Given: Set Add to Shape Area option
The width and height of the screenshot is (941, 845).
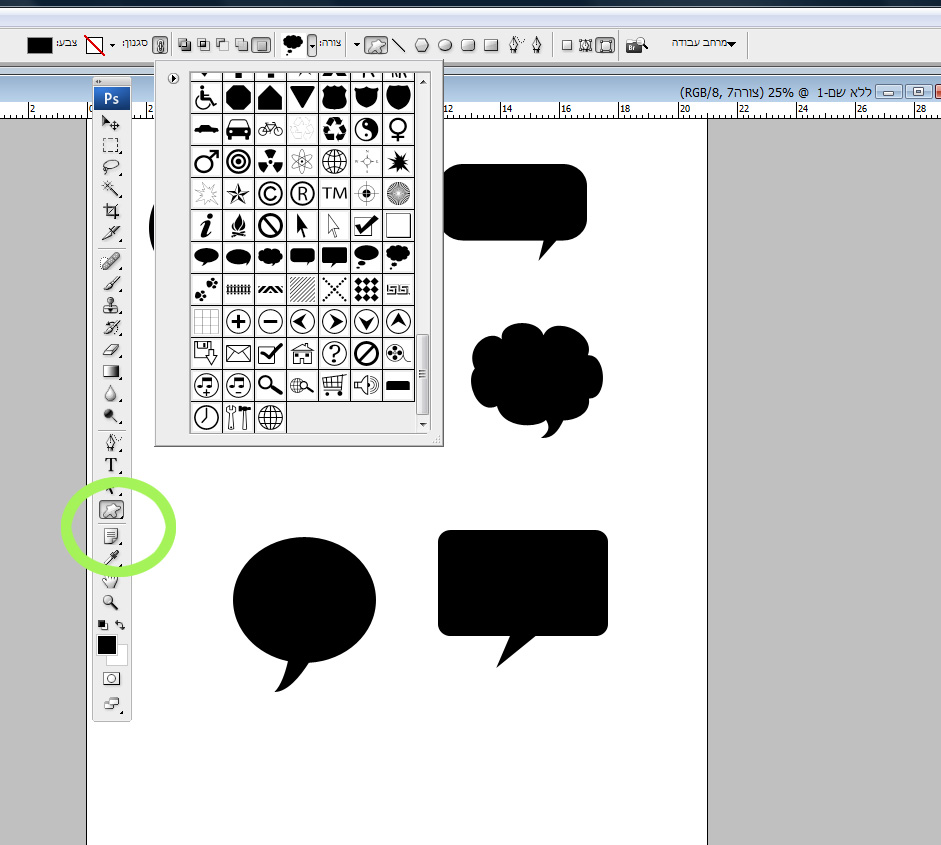Looking at the screenshot, I should (242, 44).
